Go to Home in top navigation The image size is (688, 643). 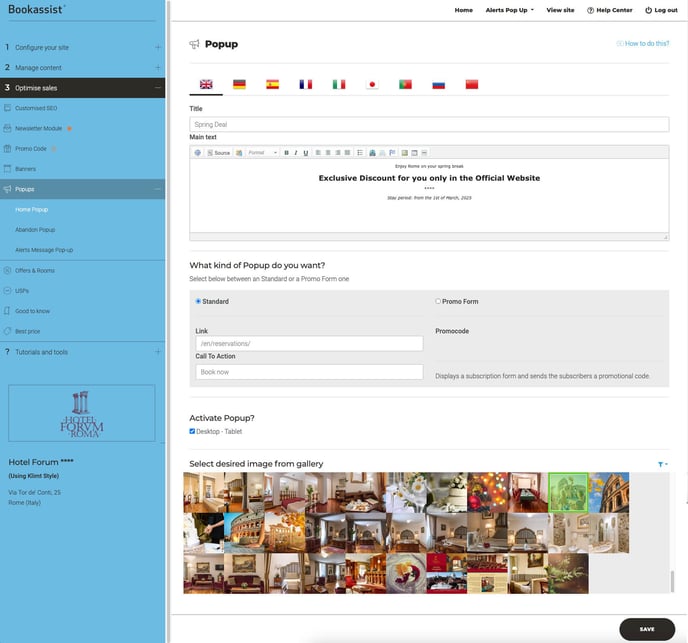463,10
